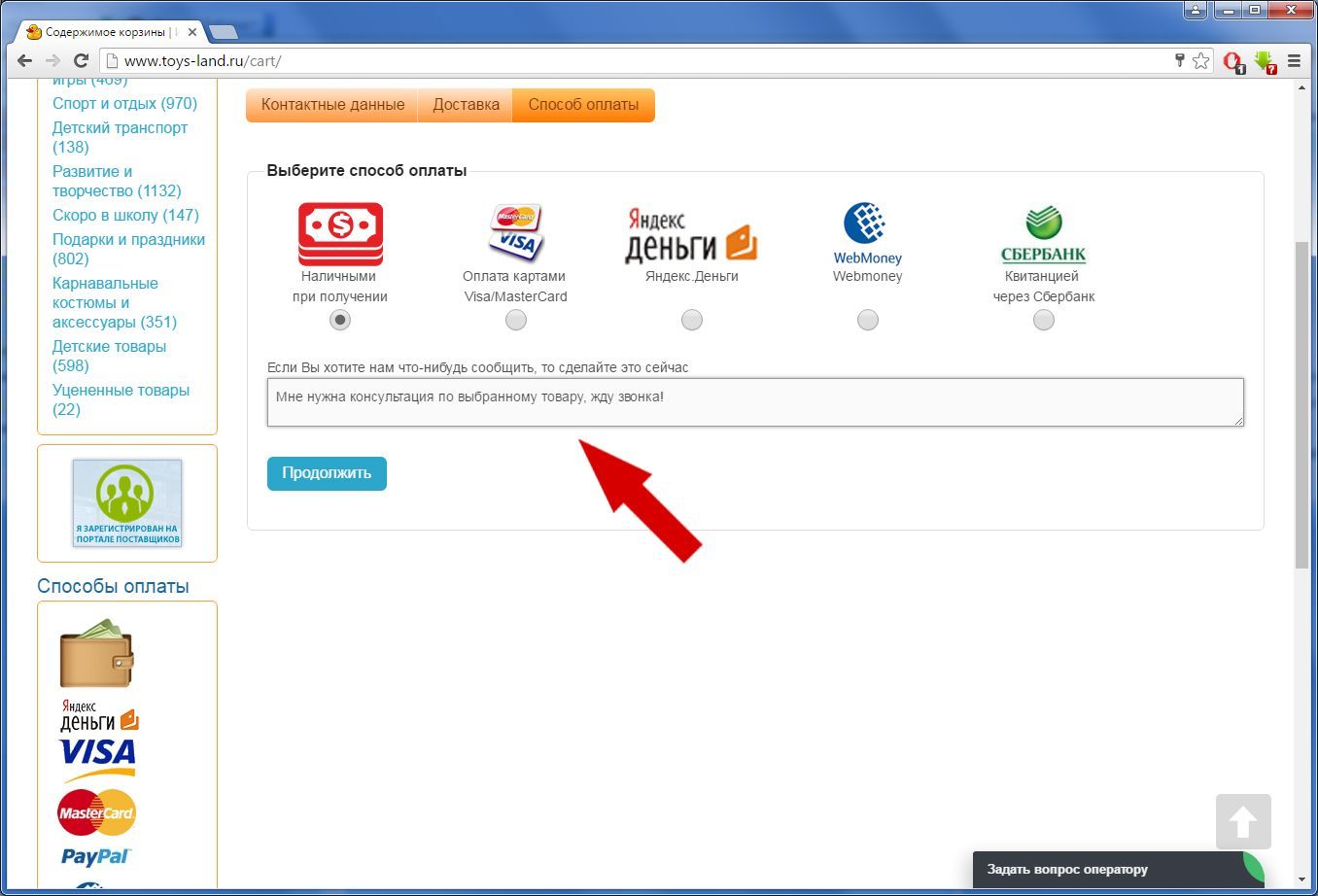Open the Контактные данные tab
This screenshot has width=1318, height=896.
point(332,105)
